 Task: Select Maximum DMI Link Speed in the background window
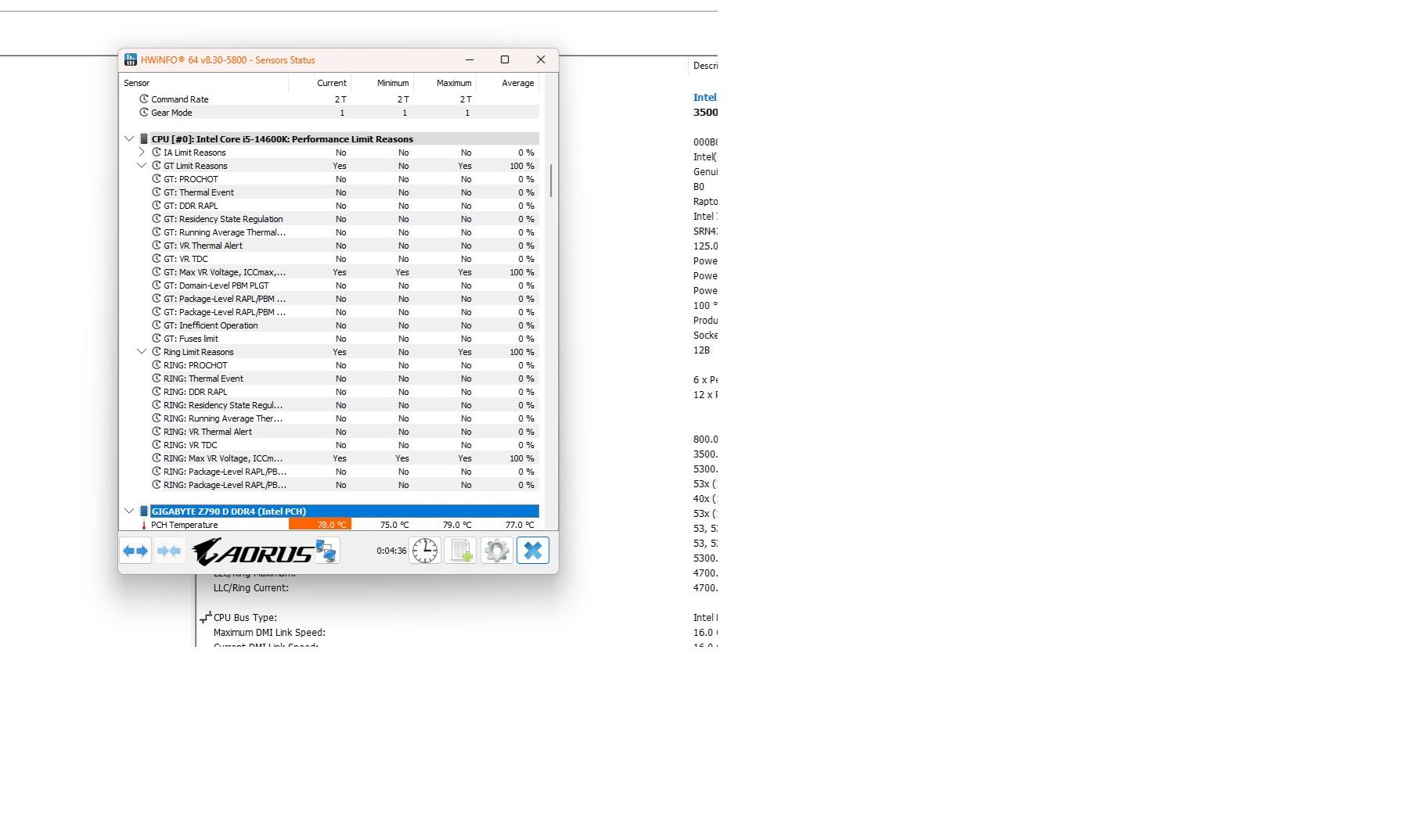pos(269,633)
